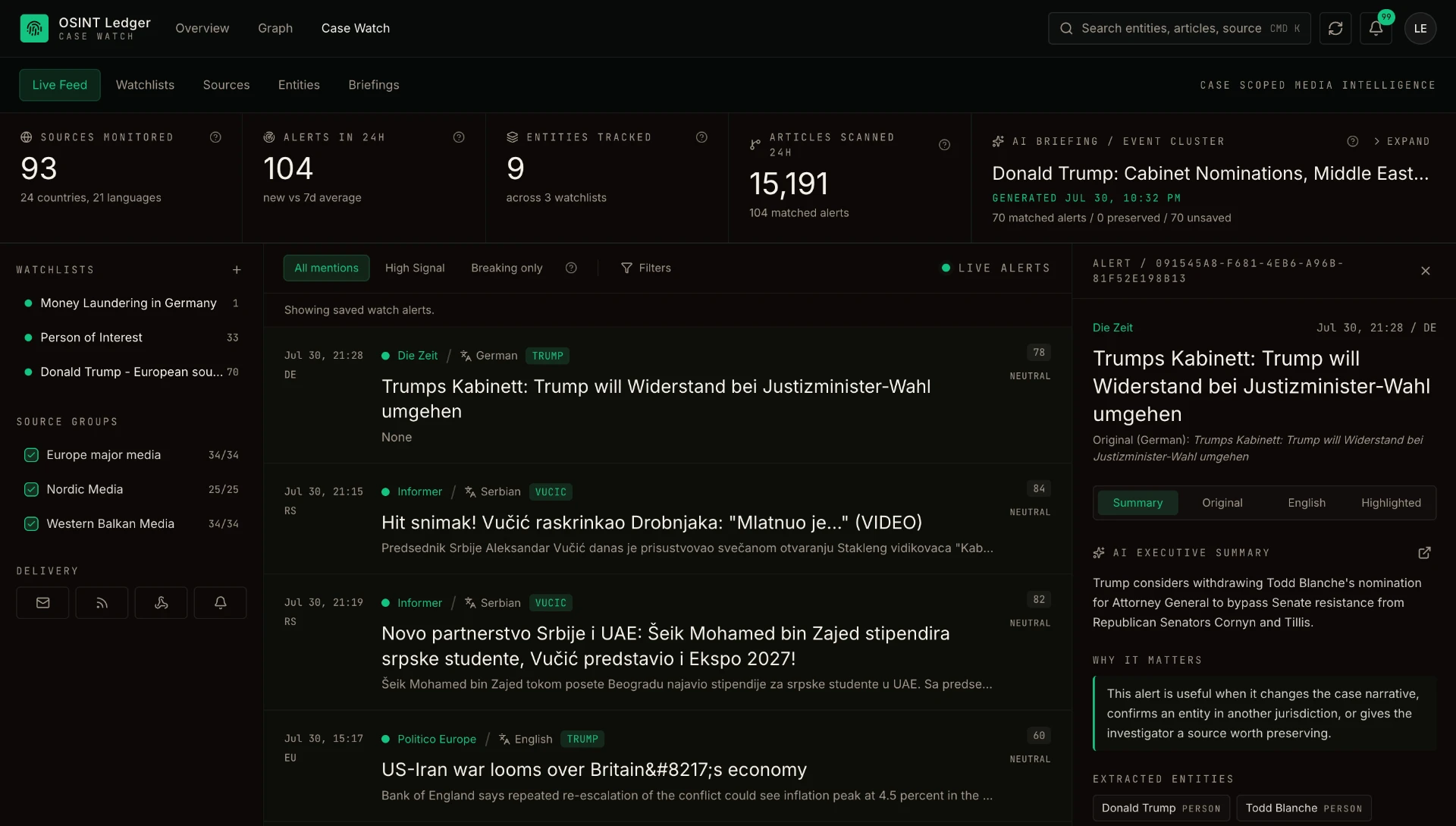Viewport: 1456px width, 826px height.
Task: Switch to Entities tab
Action: pos(299,85)
